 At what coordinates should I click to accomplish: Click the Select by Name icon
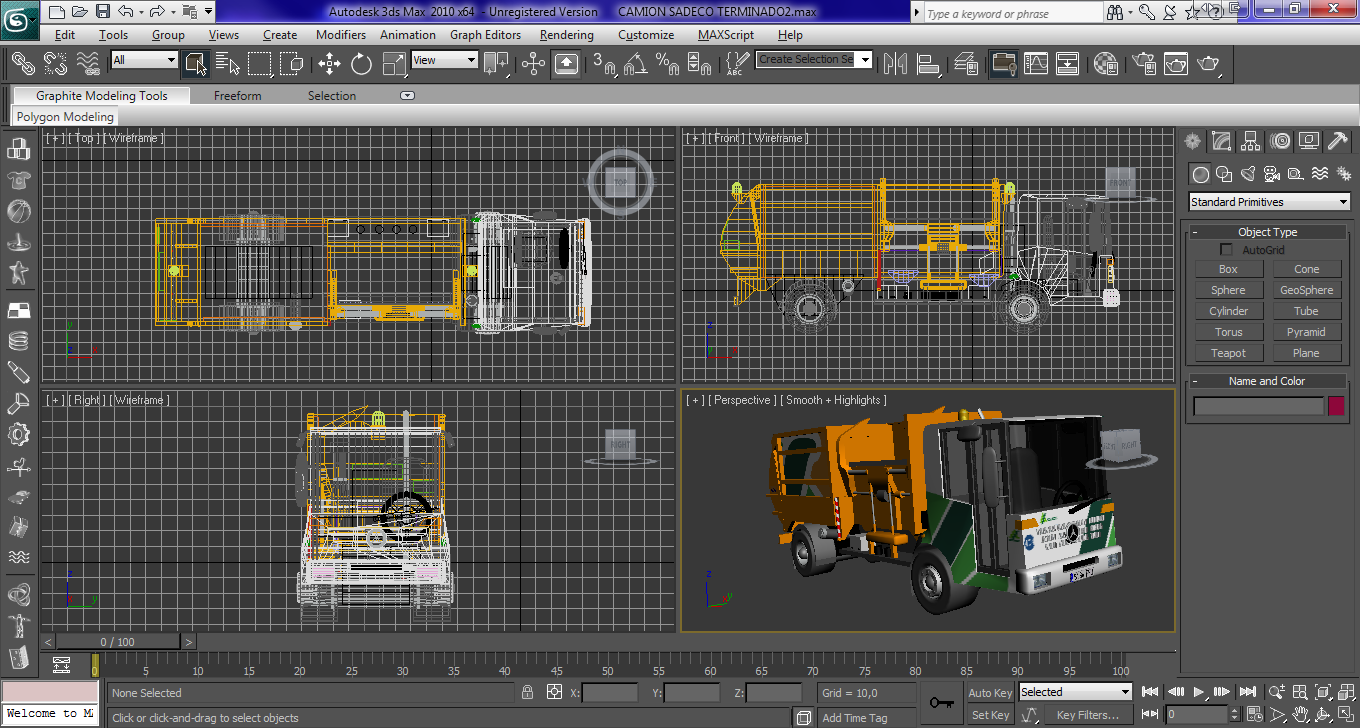tap(228, 64)
